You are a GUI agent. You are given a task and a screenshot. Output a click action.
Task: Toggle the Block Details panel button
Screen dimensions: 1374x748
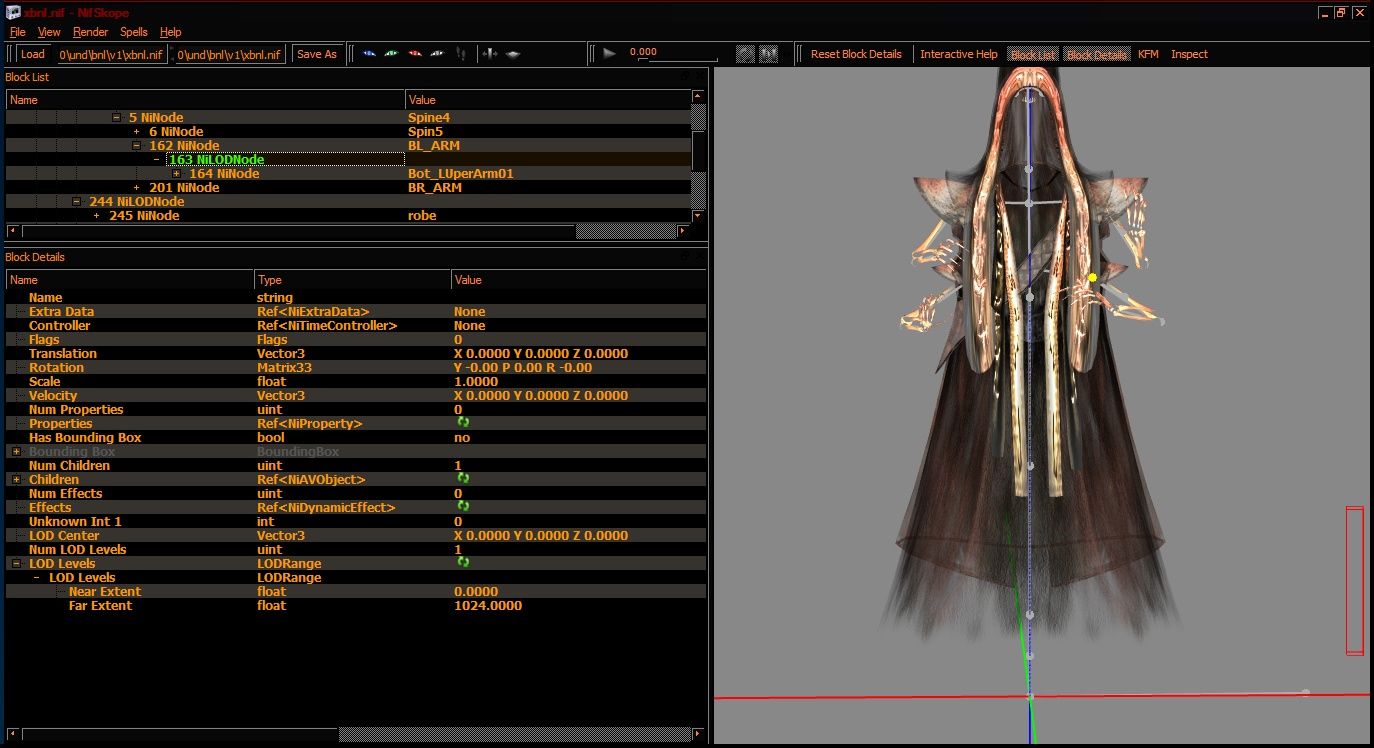coord(1097,54)
